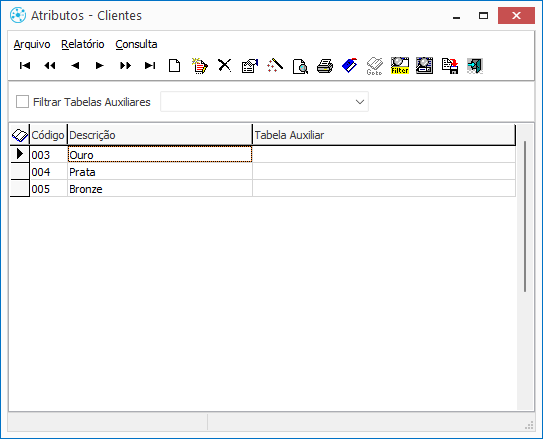543x439 pixels.
Task: Open the yellow Filter icon
Action: 400,65
